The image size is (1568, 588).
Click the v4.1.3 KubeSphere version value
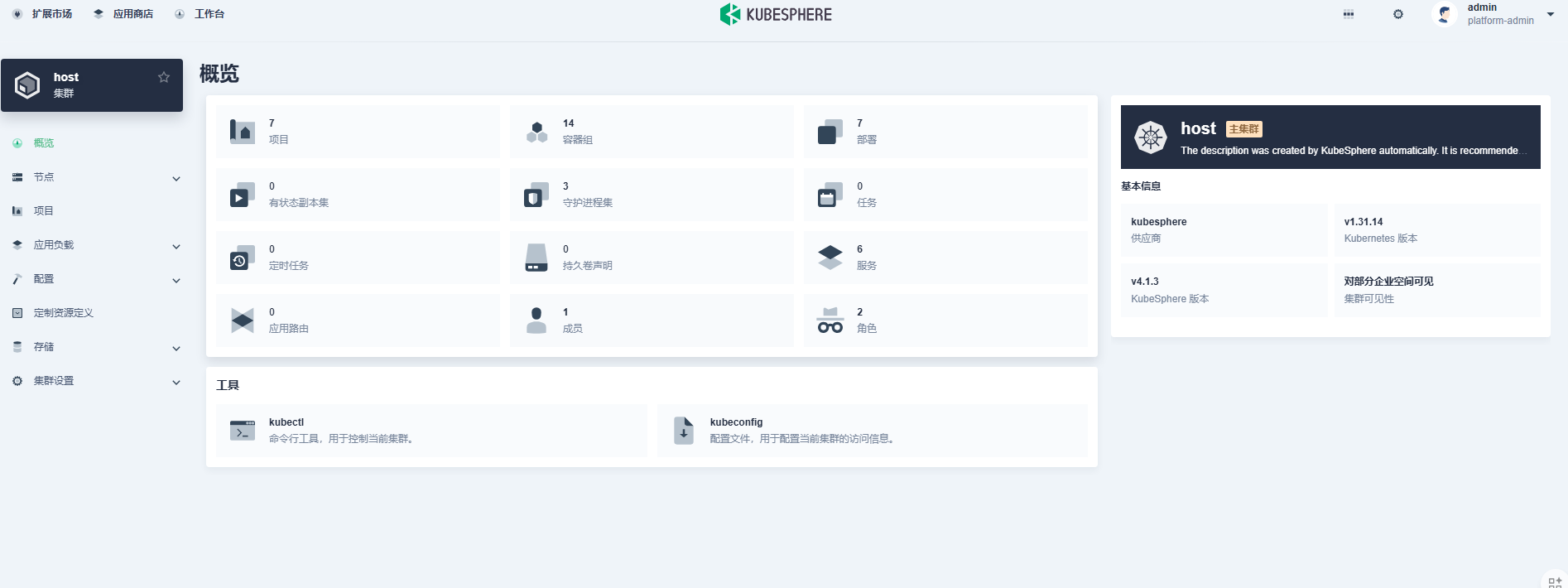1145,282
